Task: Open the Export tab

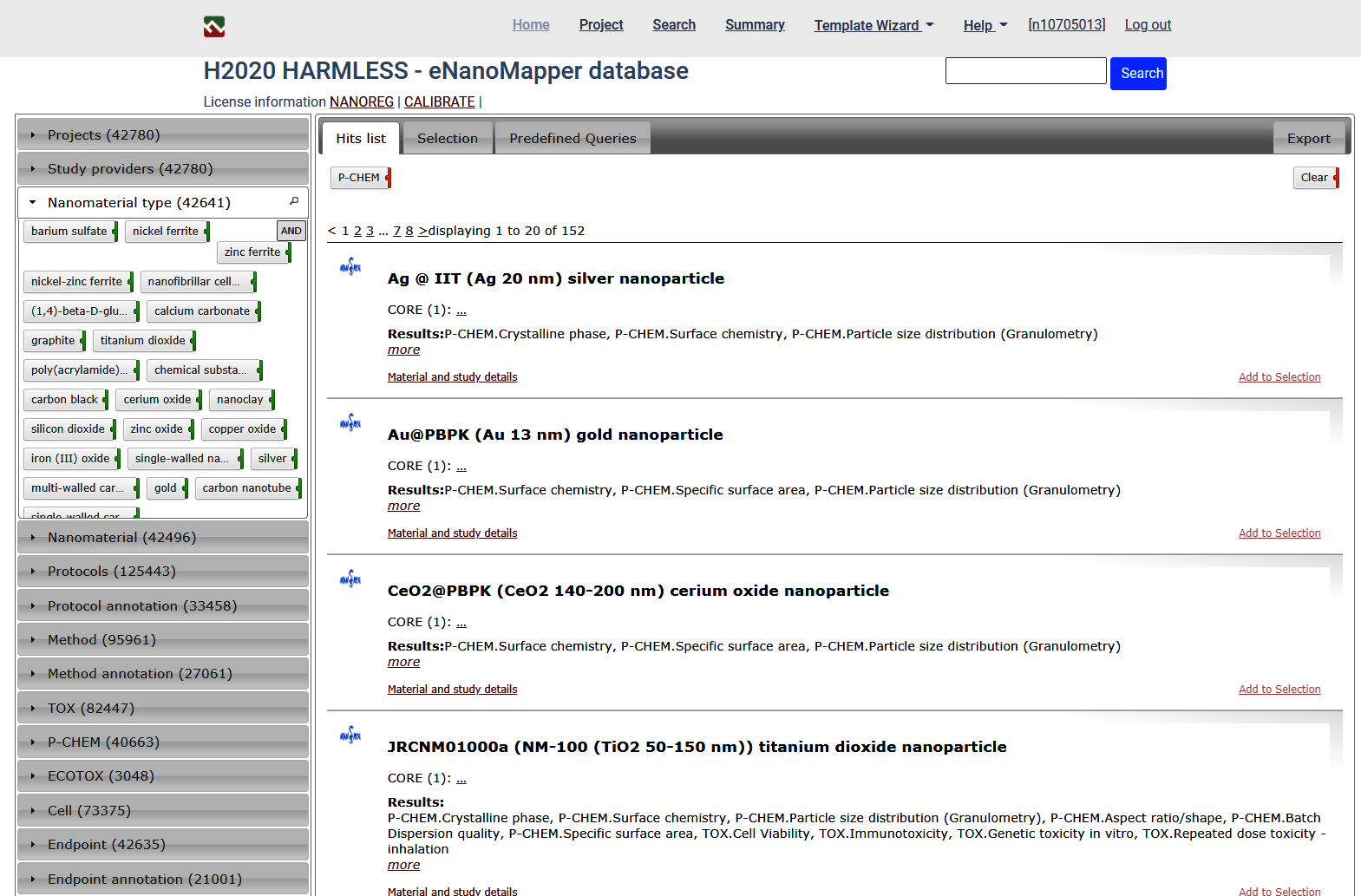Action: (x=1309, y=138)
